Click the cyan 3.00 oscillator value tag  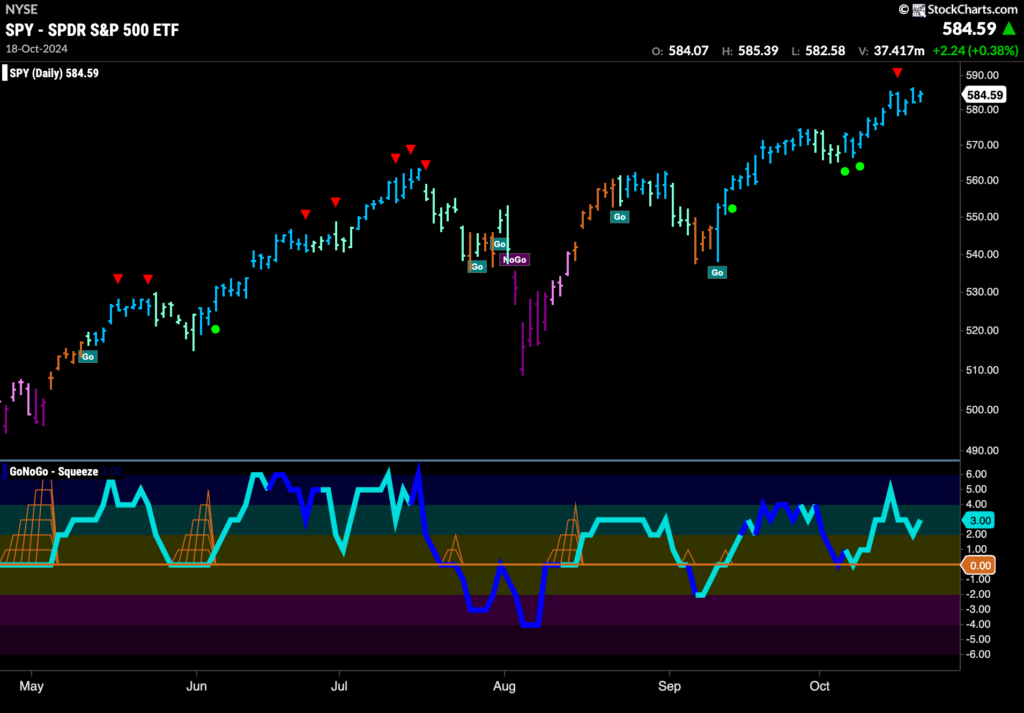click(978, 520)
